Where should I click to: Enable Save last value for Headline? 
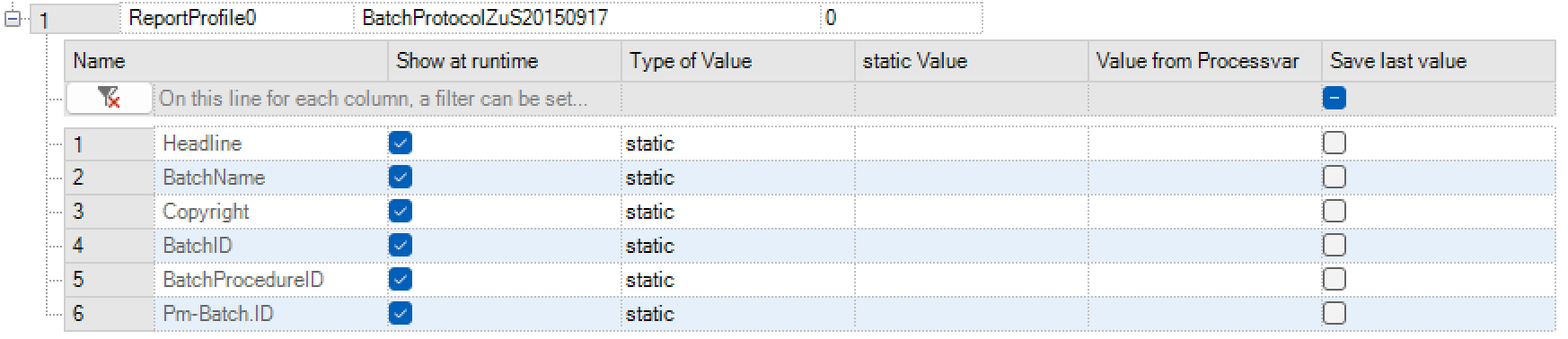point(1335,143)
